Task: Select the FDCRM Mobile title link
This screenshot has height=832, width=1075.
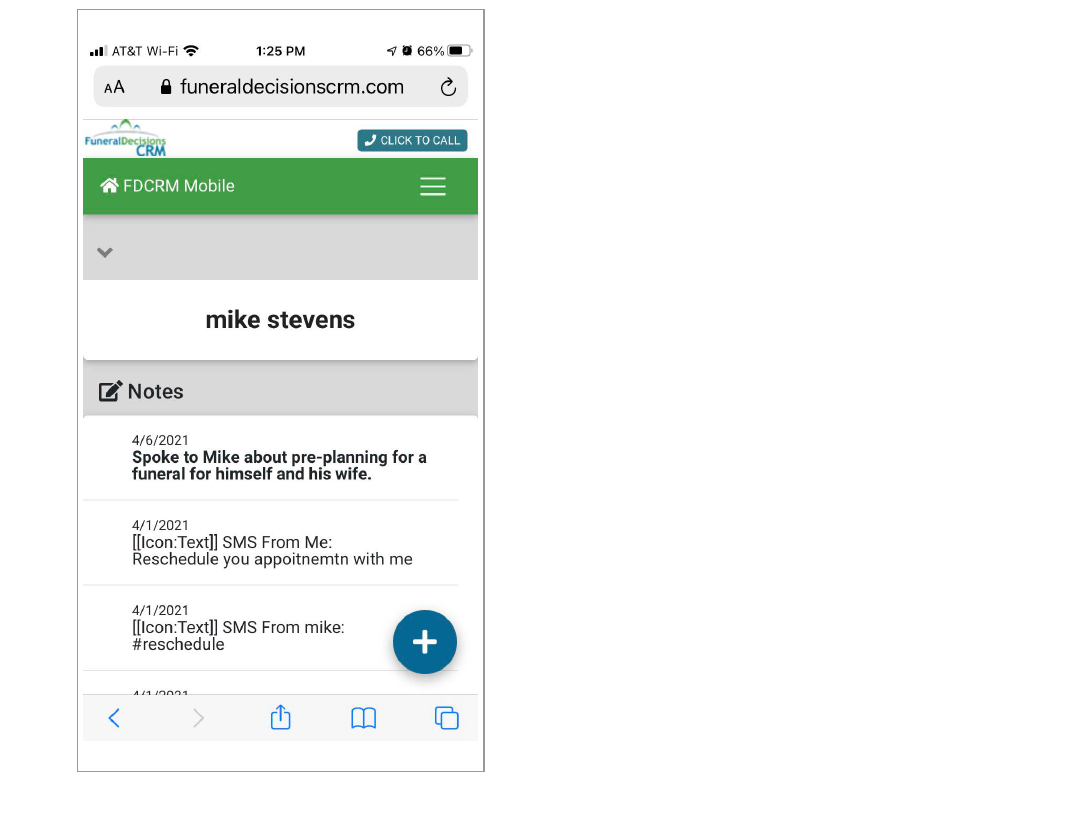Action: (x=179, y=186)
